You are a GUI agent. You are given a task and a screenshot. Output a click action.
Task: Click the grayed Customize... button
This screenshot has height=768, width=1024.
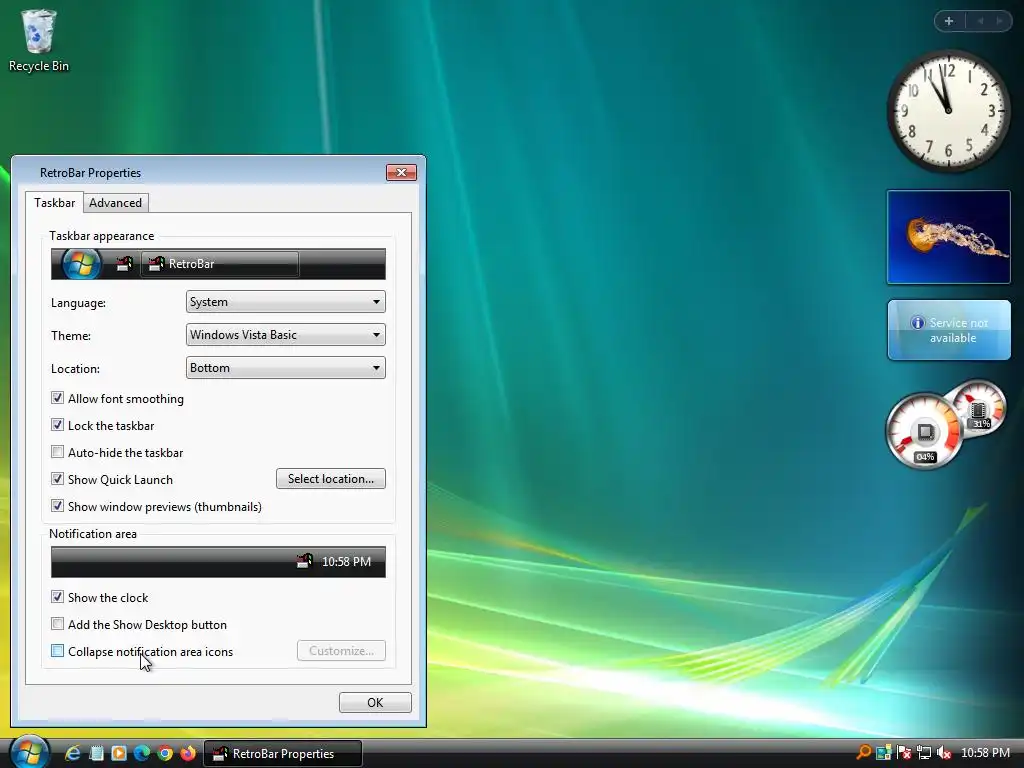point(342,651)
